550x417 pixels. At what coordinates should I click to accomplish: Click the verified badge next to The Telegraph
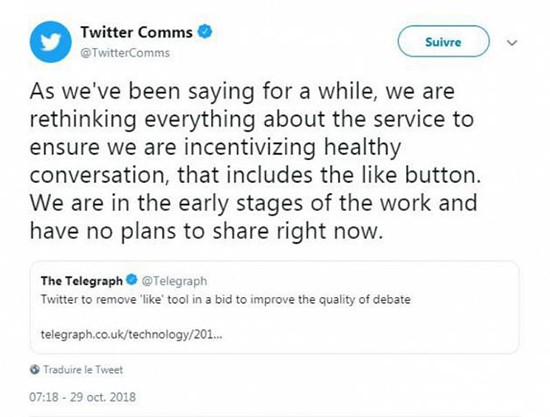[x=132, y=280]
